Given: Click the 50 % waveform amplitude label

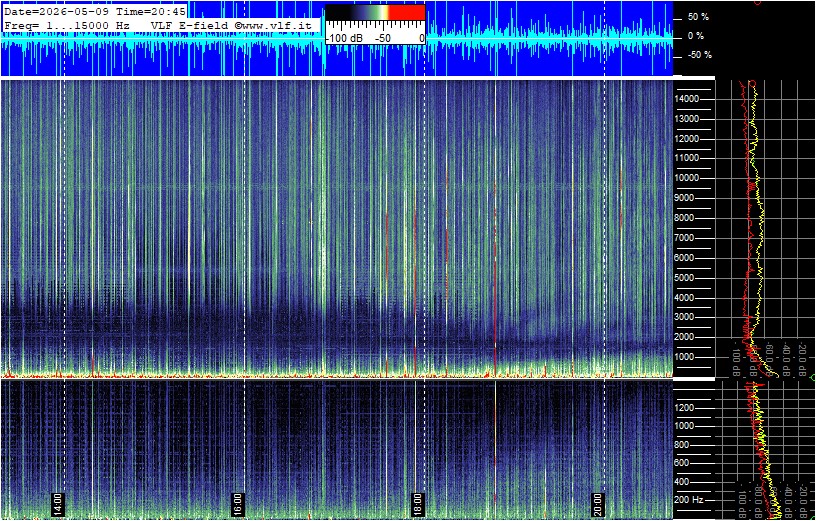Looking at the screenshot, I should click(698, 17).
